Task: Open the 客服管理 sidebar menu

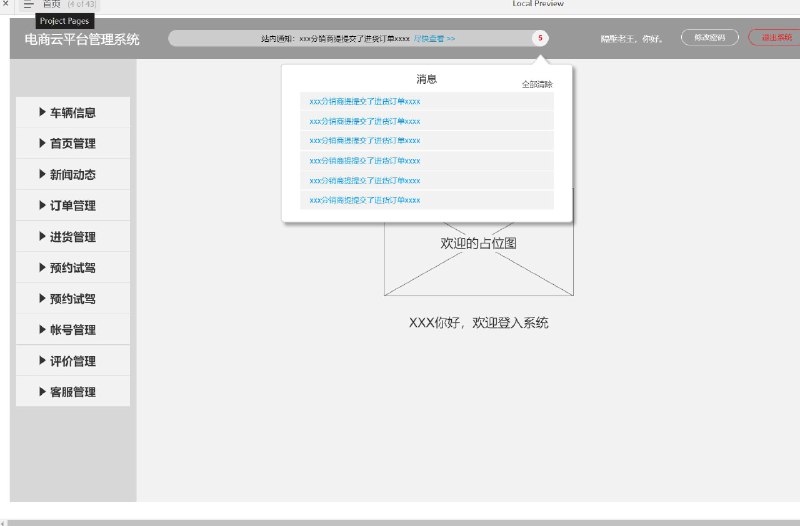Action: coord(73,392)
